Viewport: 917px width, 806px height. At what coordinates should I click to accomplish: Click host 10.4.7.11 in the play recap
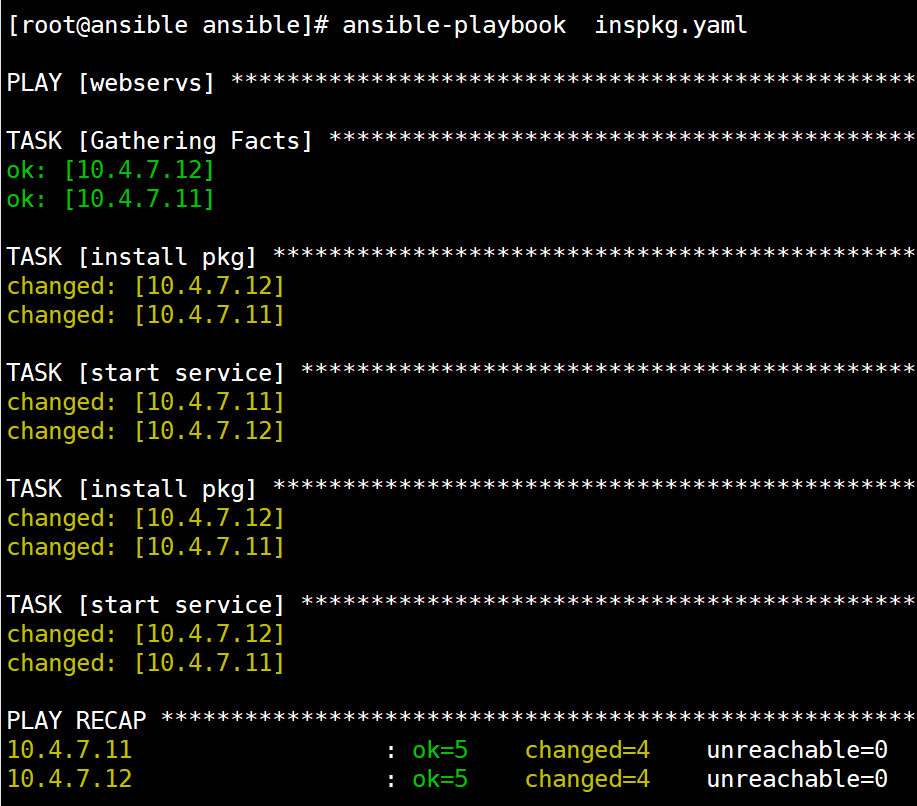coord(70,750)
